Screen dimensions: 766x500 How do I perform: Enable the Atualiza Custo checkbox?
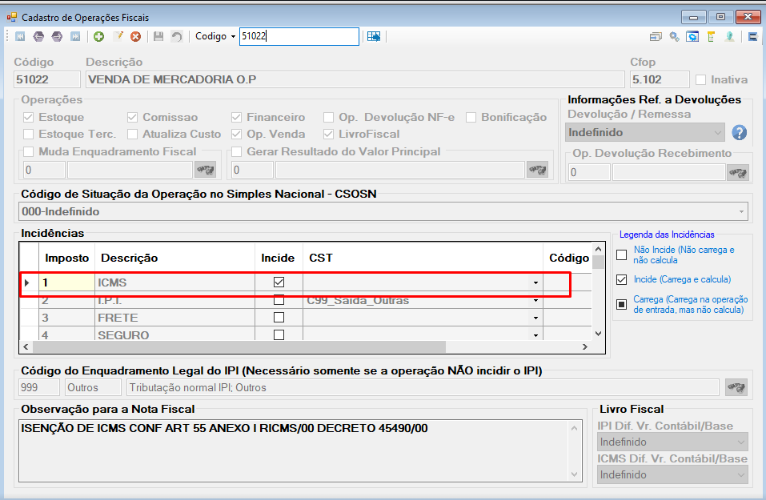[x=132, y=134]
